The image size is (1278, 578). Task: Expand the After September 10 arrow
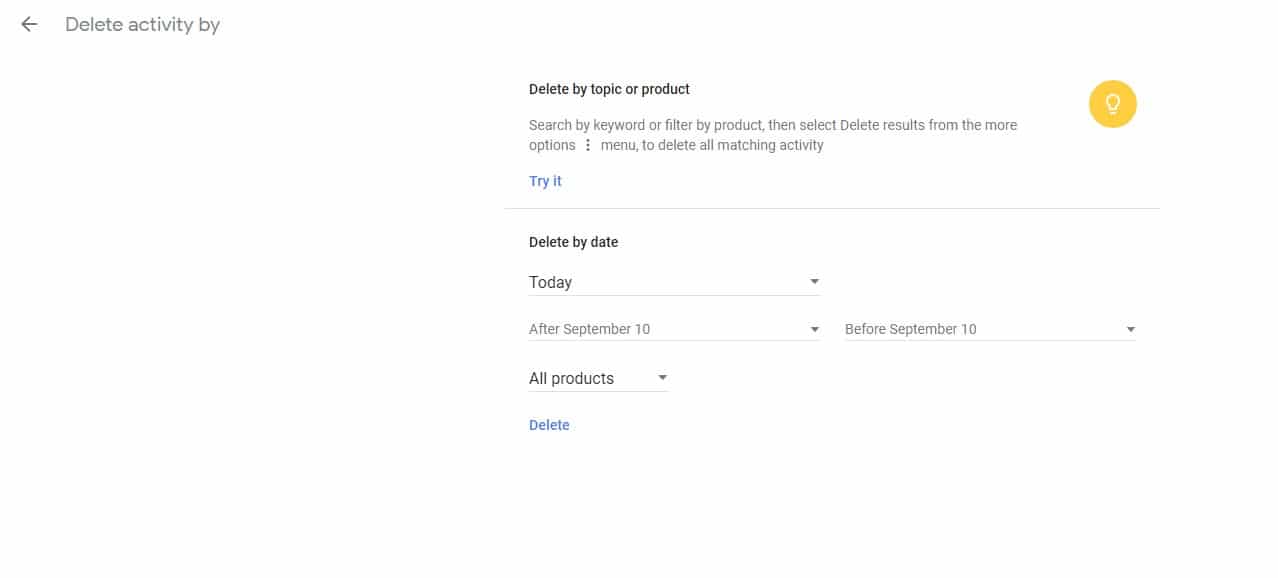[x=814, y=329]
